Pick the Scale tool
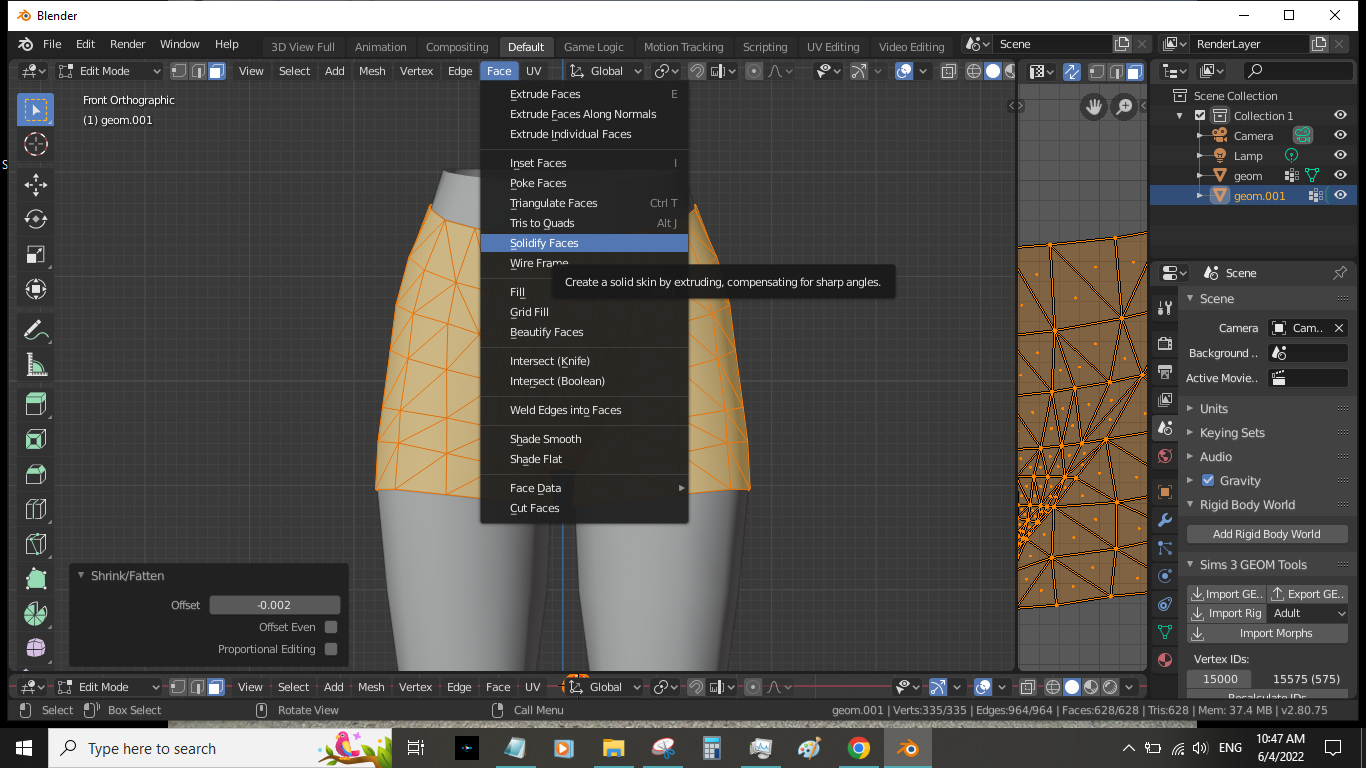 click(x=36, y=254)
